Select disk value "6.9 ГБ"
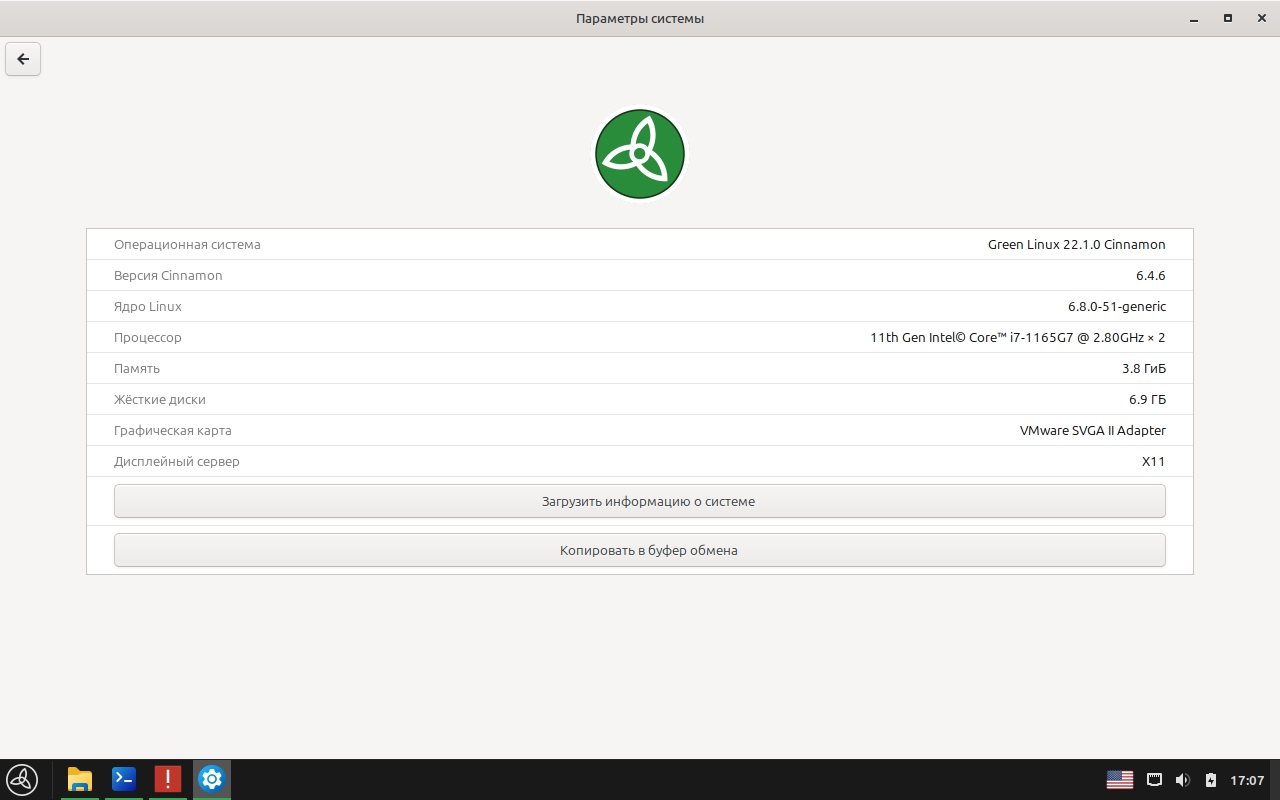The height and width of the screenshot is (800, 1280). click(1147, 399)
